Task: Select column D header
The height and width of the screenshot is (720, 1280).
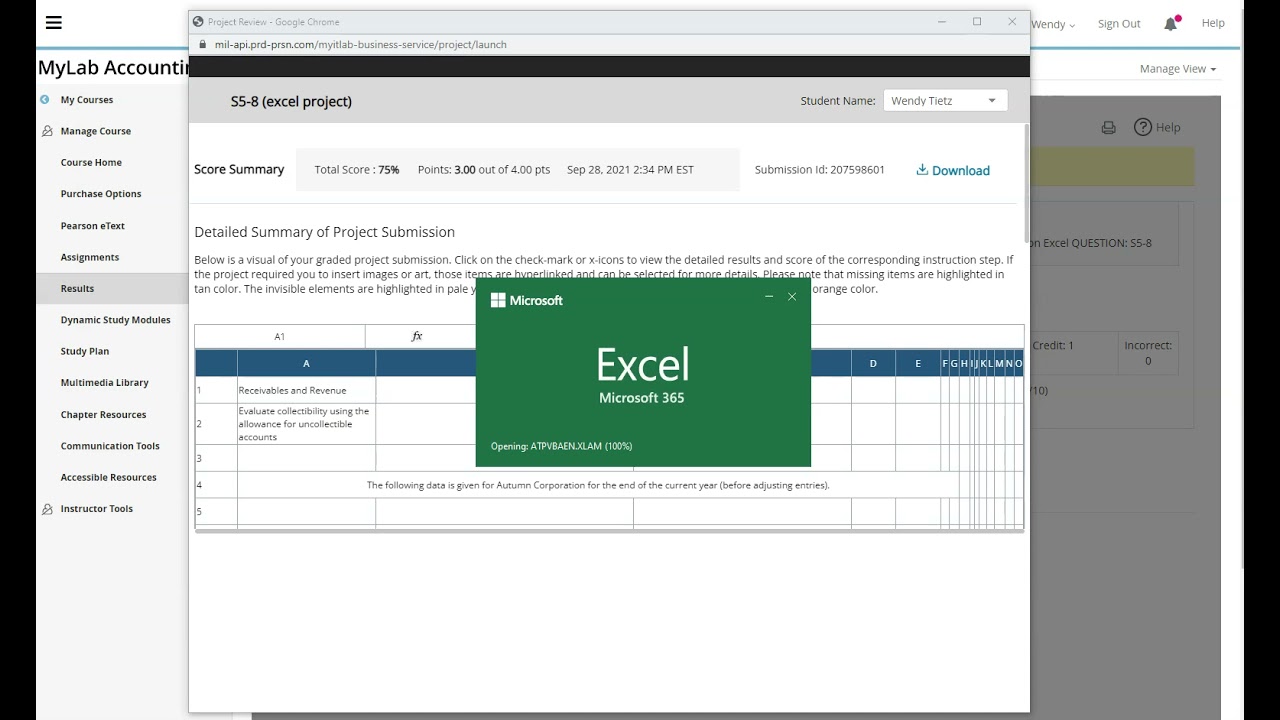Action: (873, 363)
